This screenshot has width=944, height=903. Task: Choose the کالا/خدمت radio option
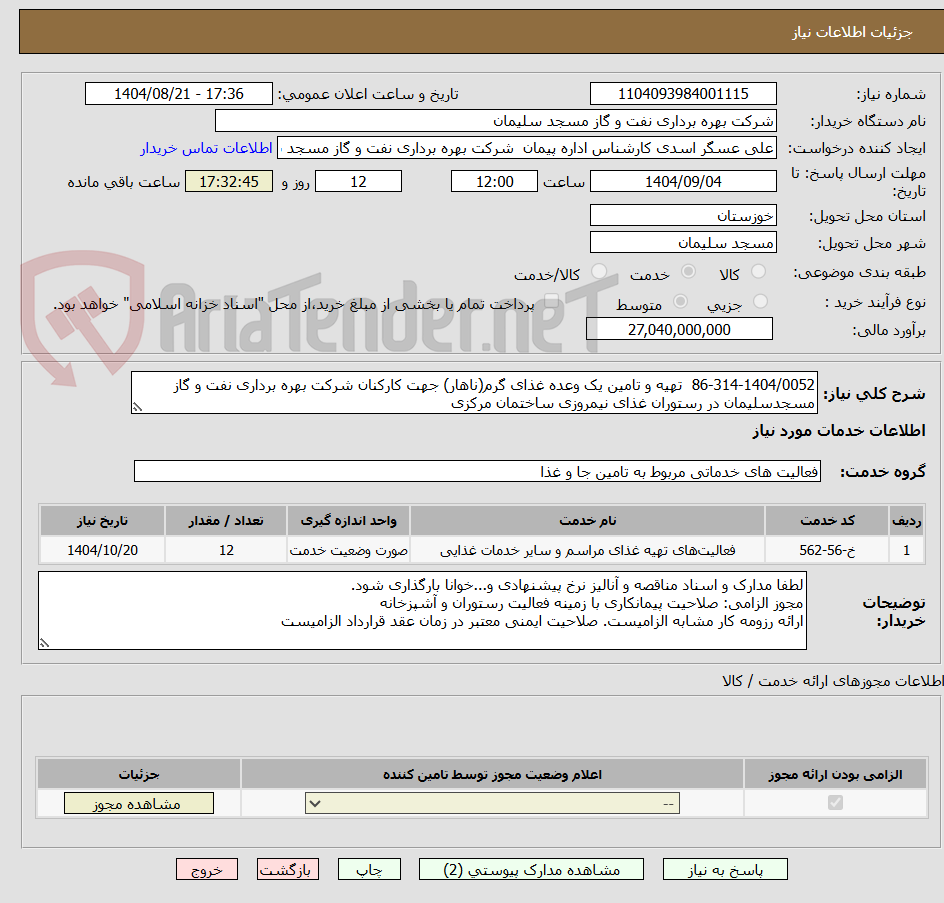pyautogui.click(x=600, y=271)
